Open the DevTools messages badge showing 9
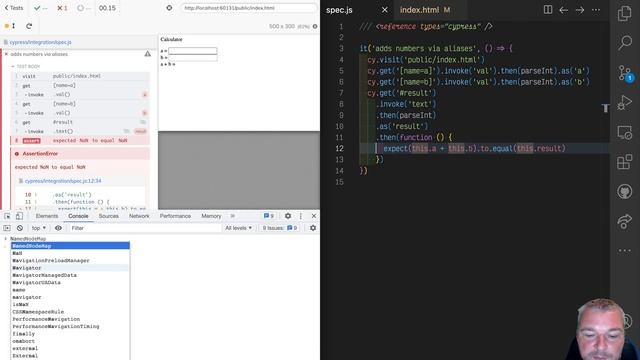Viewport: 640px width, 360px height. [x=269, y=216]
